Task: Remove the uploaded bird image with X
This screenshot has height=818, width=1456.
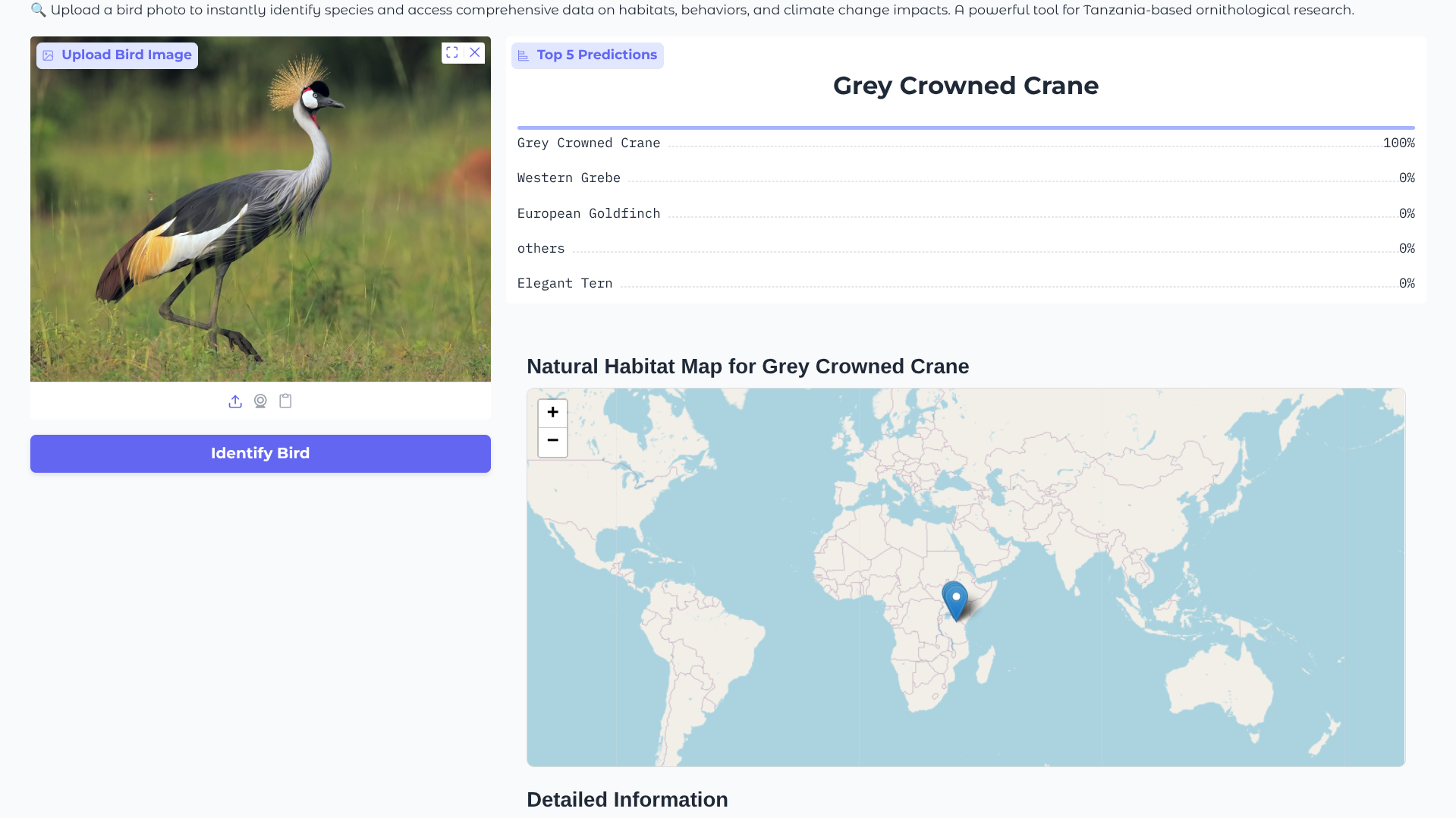Action: click(475, 52)
